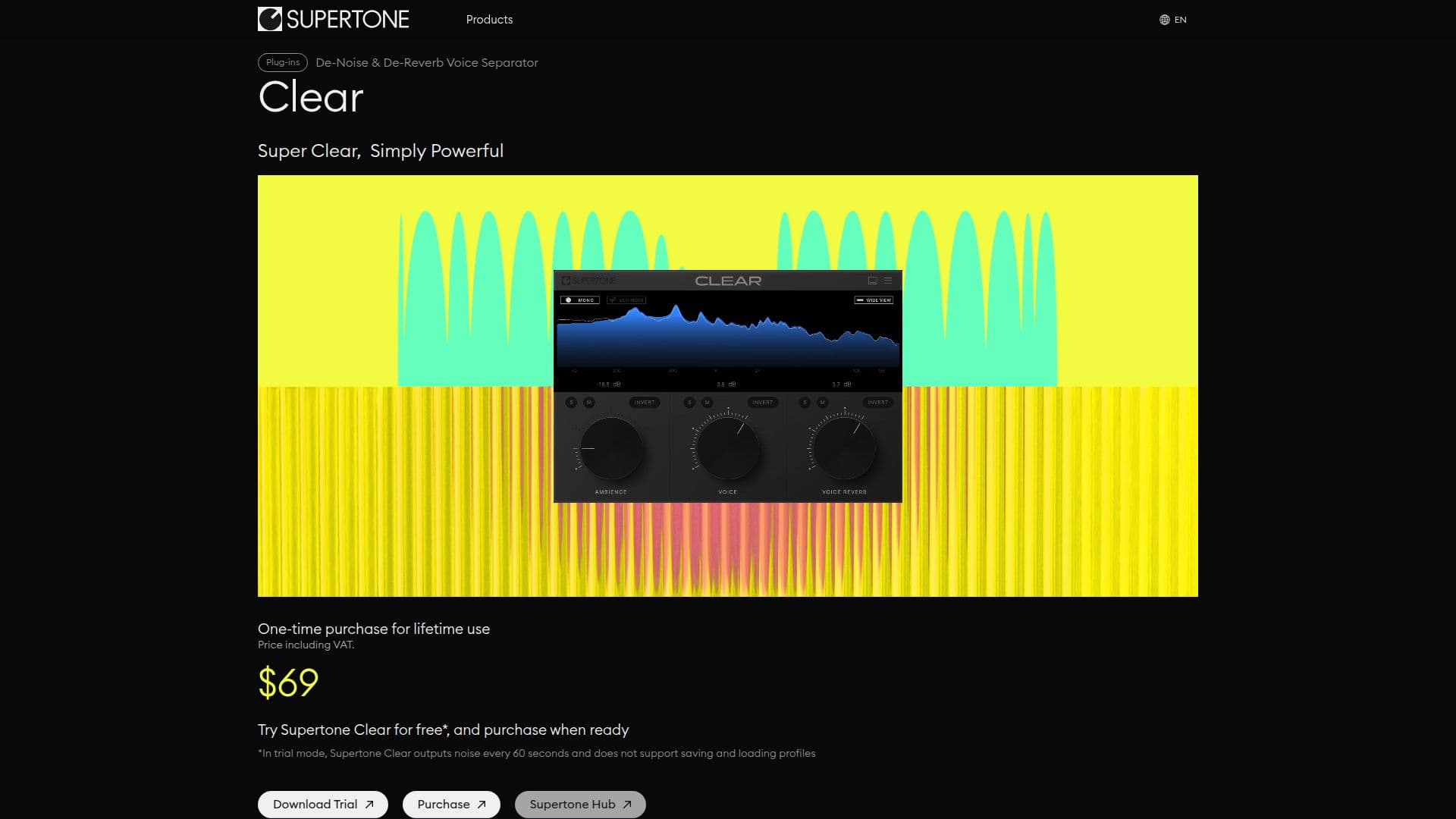
Task: Click the Ambience knob
Action: coord(610,448)
